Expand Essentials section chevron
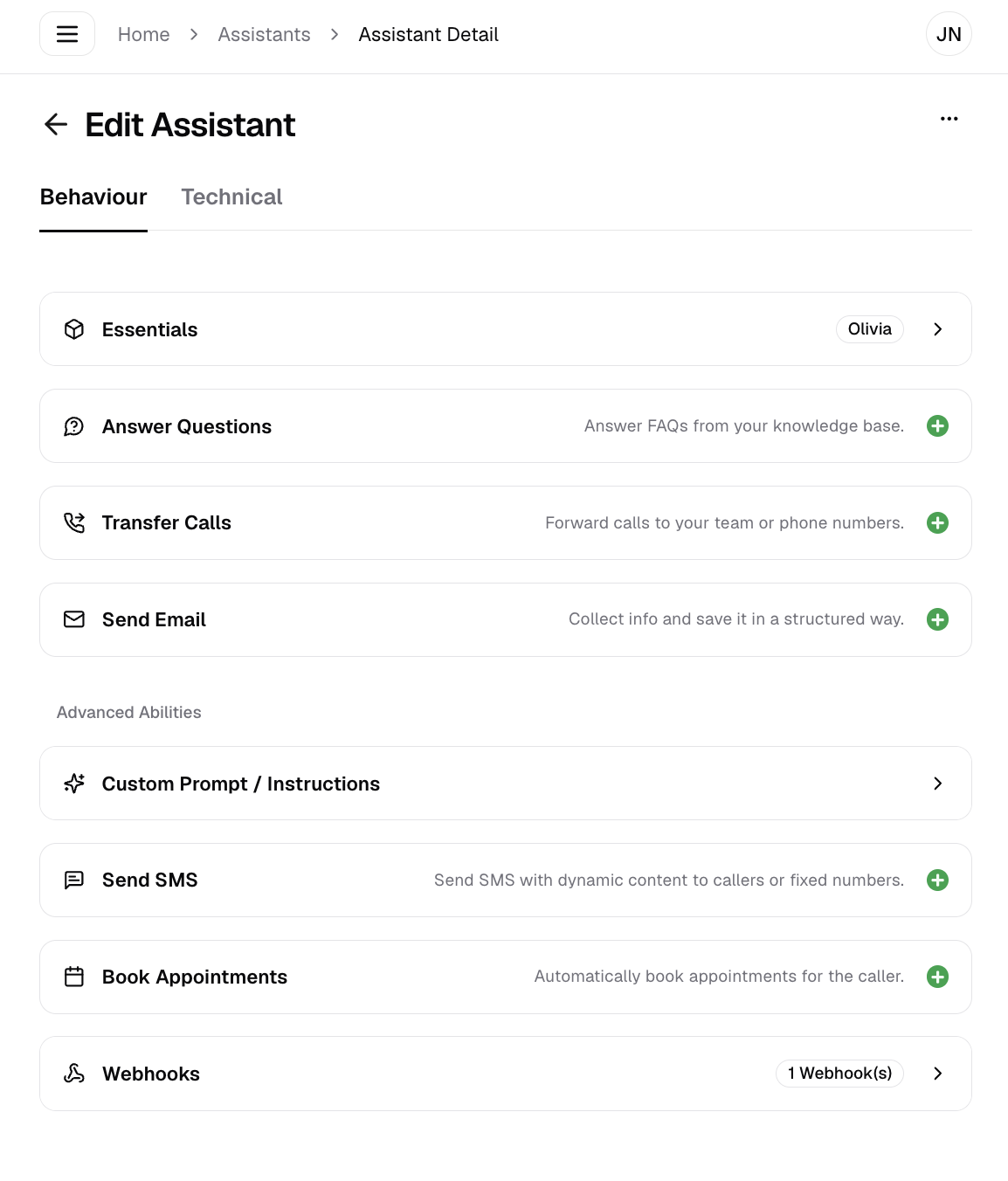 (937, 329)
